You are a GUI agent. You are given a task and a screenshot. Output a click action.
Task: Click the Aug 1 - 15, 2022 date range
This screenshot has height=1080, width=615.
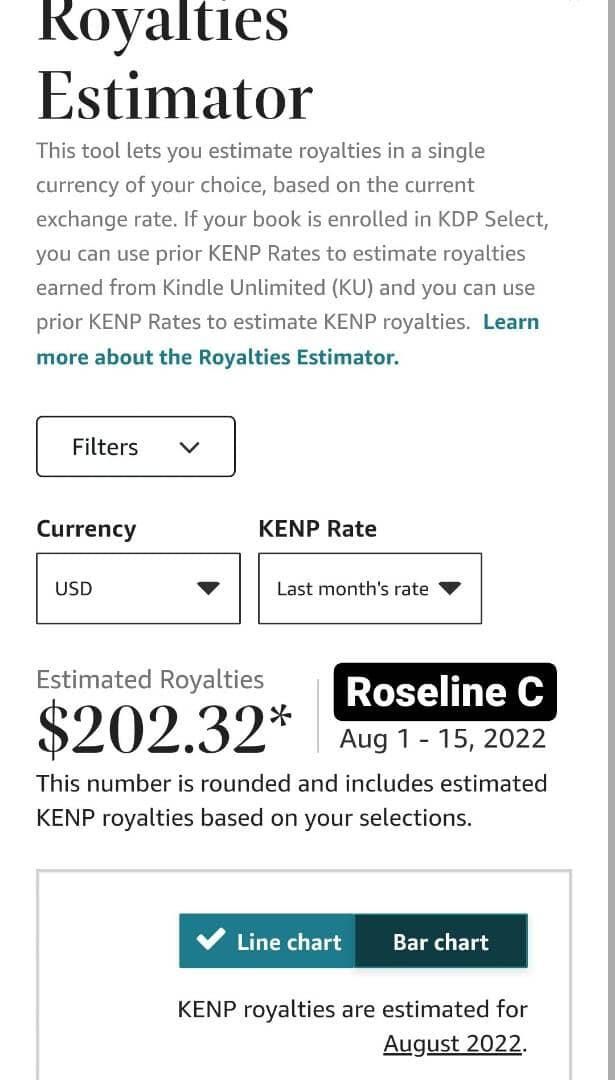click(443, 739)
